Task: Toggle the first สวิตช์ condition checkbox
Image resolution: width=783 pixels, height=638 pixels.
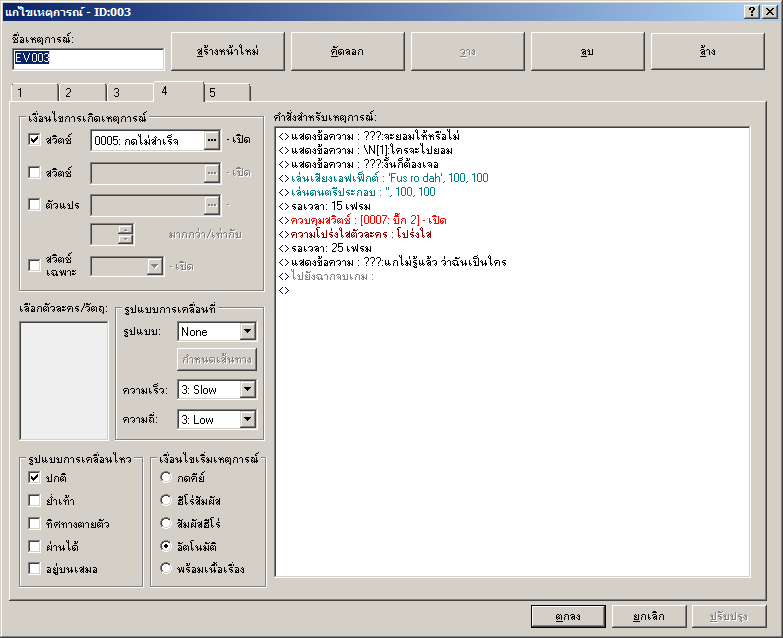Action: (34, 139)
